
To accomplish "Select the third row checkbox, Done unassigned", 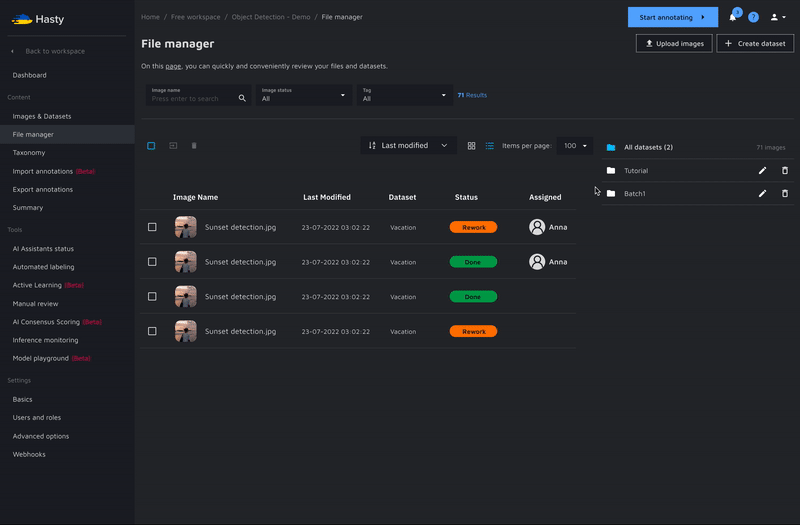I will pos(152,296).
